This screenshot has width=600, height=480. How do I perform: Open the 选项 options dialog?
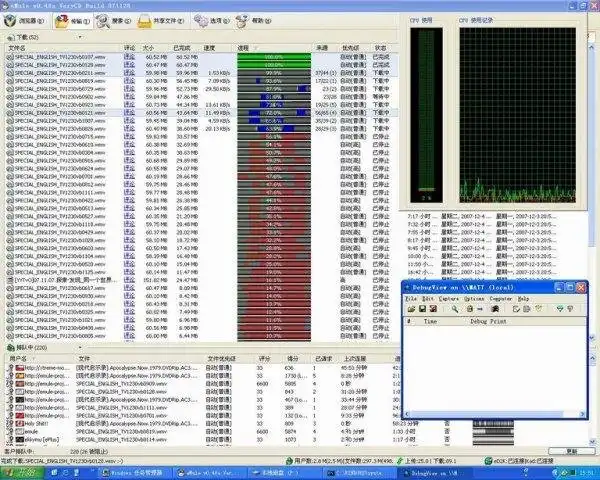(x=211, y=21)
